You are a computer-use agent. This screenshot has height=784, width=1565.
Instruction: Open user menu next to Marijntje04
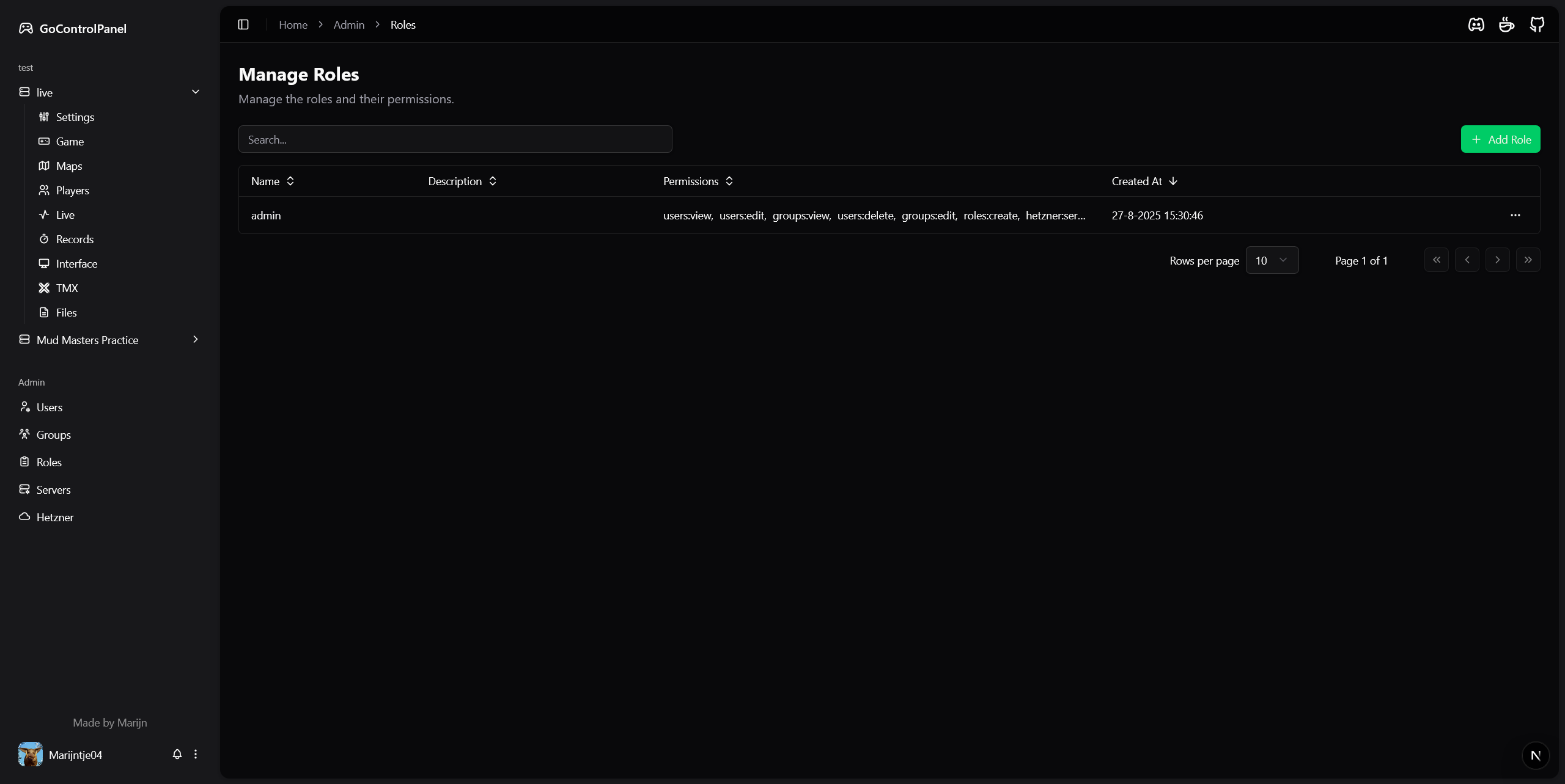pos(196,754)
